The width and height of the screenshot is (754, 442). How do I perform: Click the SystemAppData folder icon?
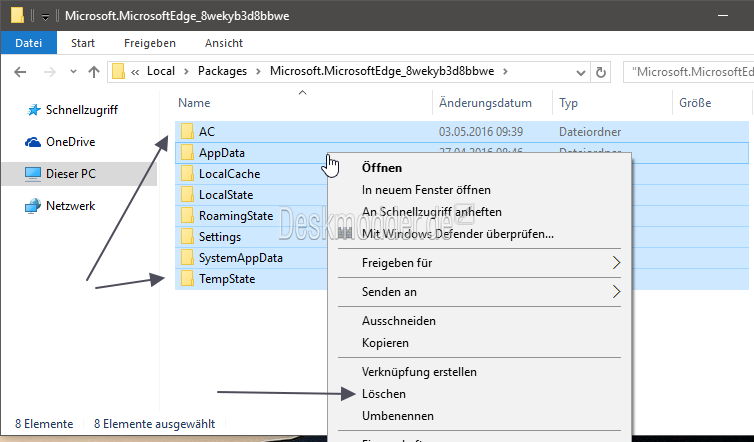(x=187, y=258)
